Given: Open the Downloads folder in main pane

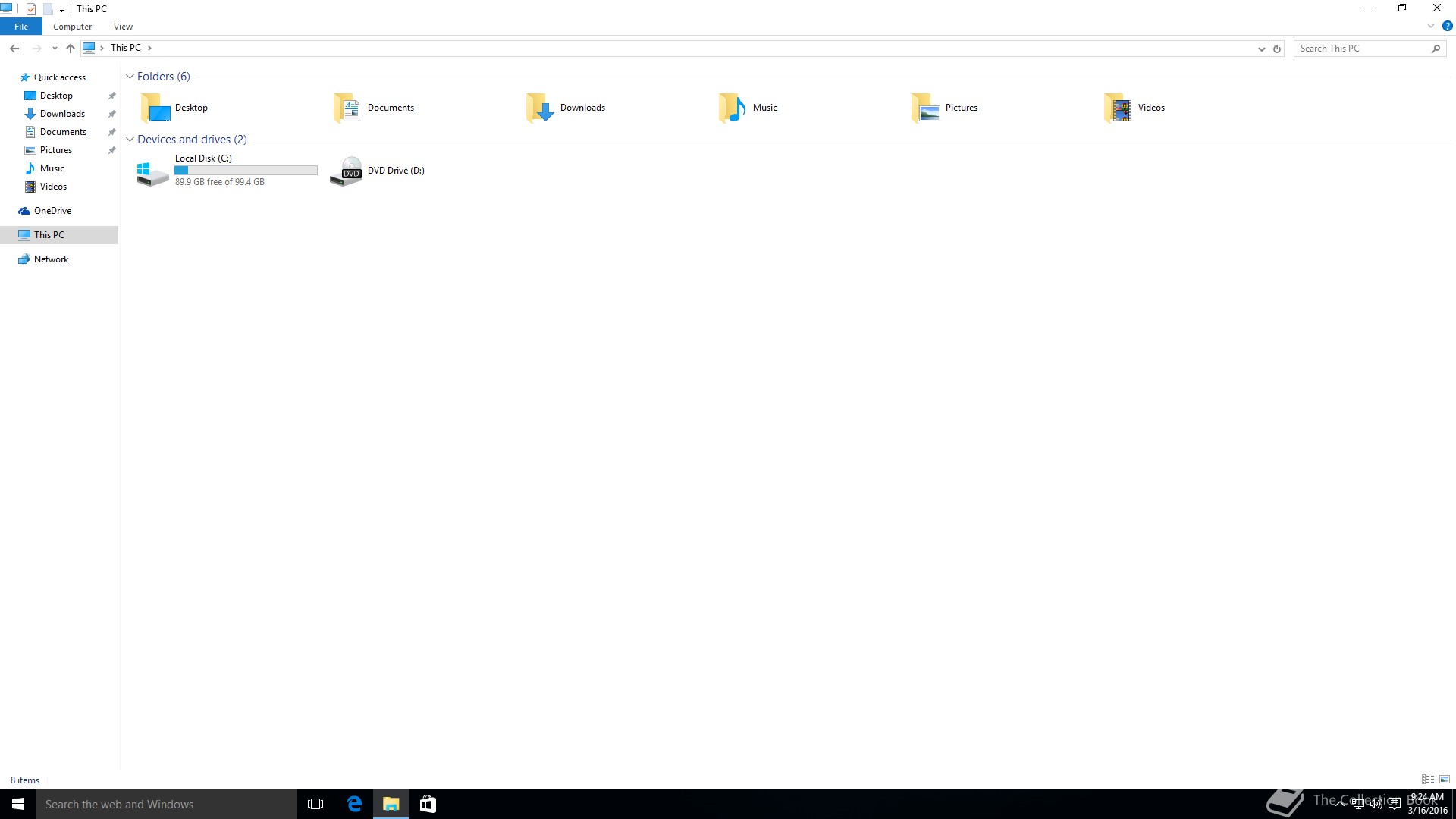Looking at the screenshot, I should (566, 108).
